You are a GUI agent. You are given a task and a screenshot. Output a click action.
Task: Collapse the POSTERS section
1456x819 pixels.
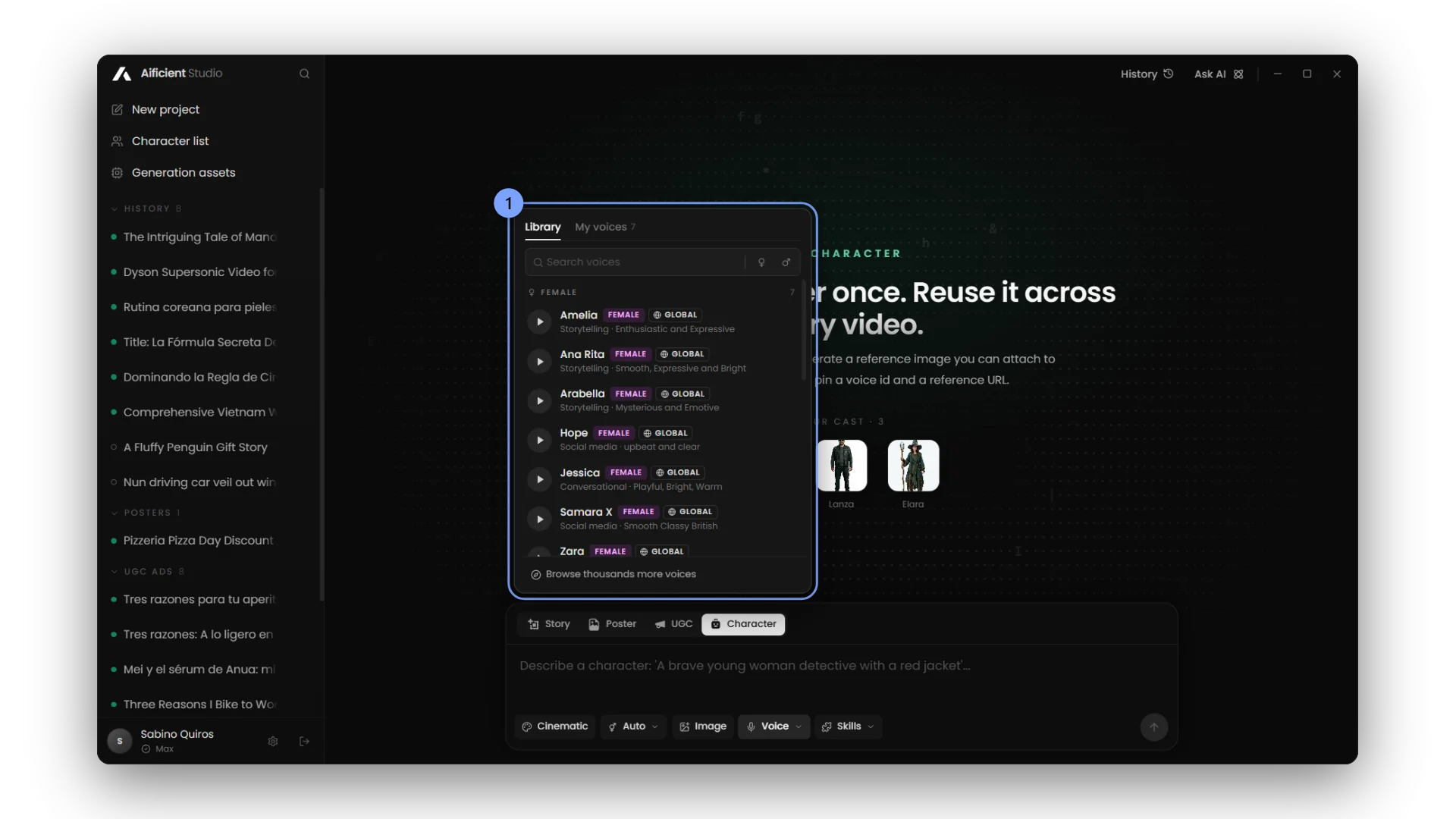[x=146, y=513]
